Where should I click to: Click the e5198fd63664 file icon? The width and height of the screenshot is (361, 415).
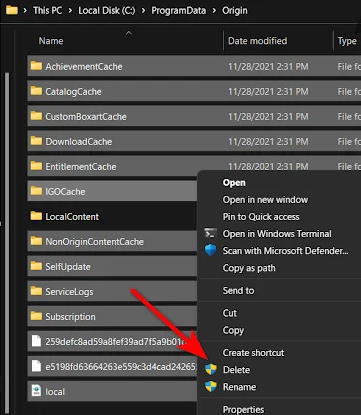(x=36, y=366)
